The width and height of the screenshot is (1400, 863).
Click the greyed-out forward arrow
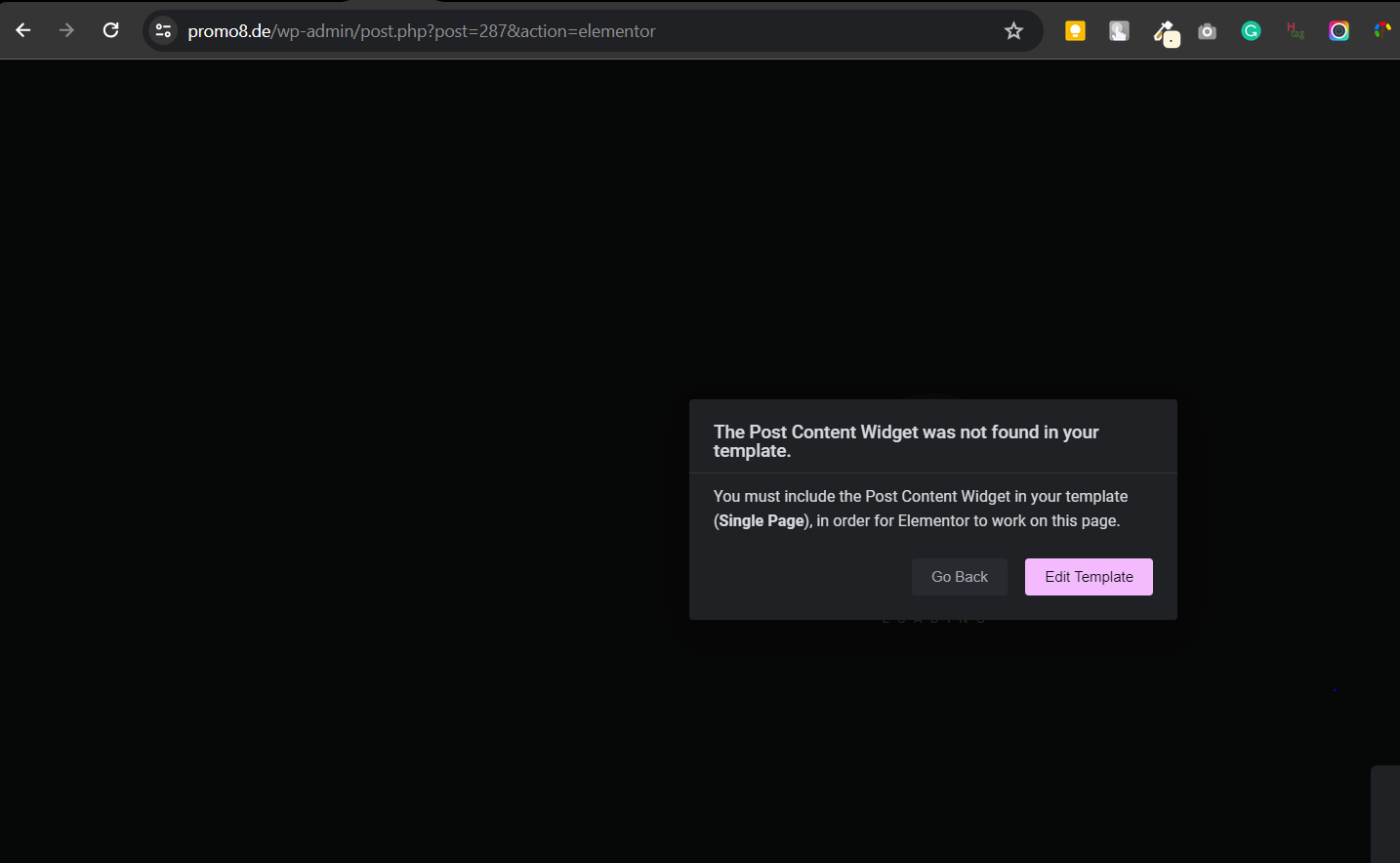pos(66,30)
